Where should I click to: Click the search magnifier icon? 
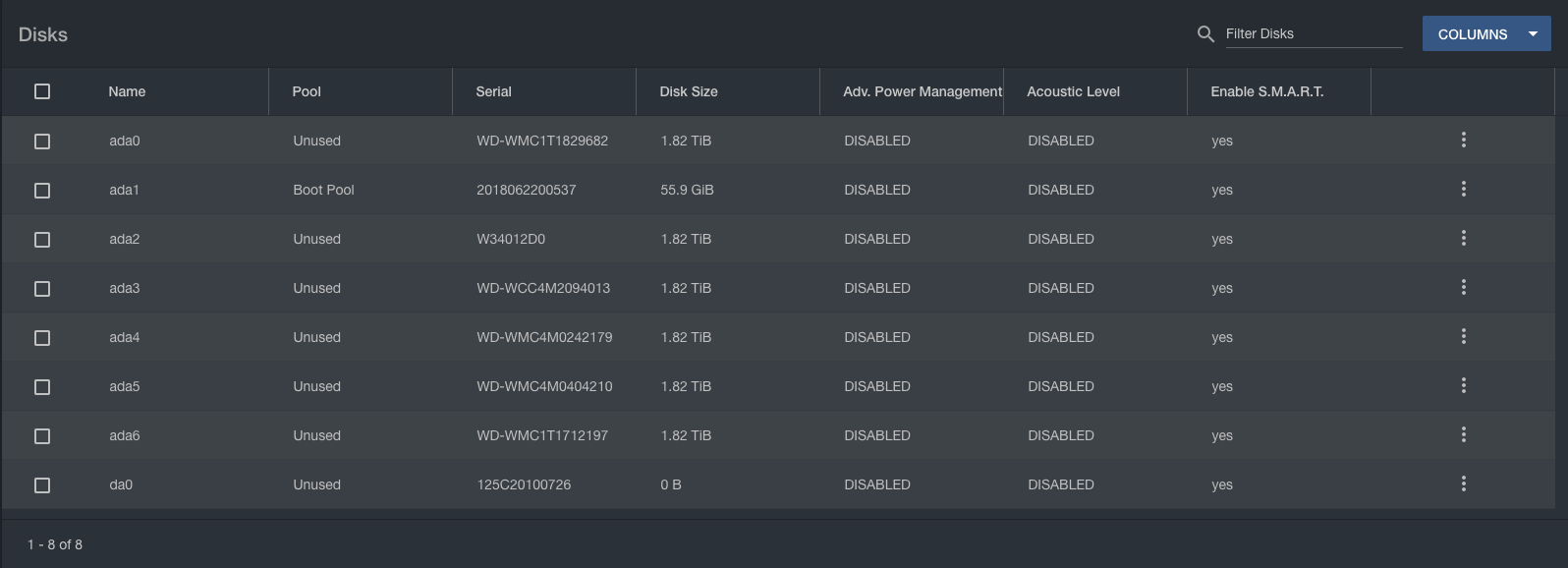[1205, 34]
